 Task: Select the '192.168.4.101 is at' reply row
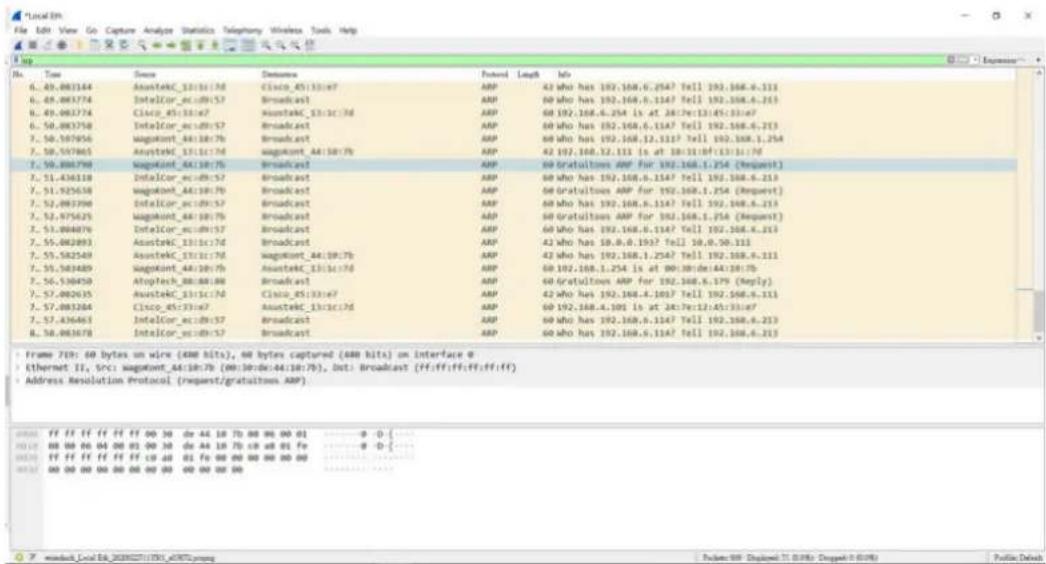[x=513, y=307]
